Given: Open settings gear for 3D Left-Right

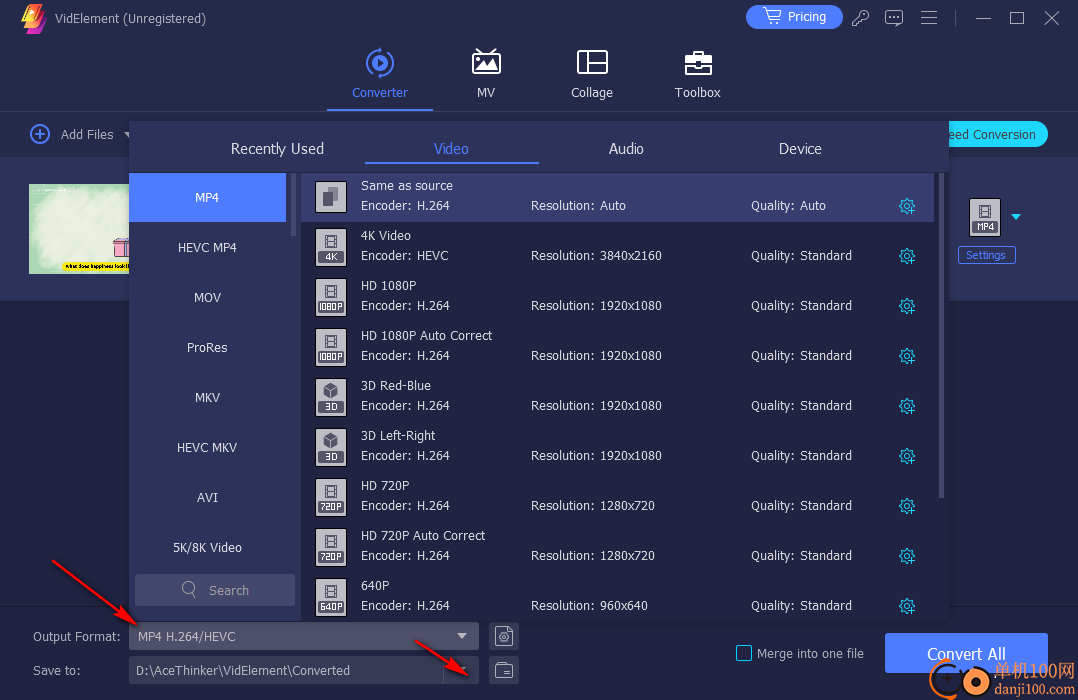Looking at the screenshot, I should (907, 456).
